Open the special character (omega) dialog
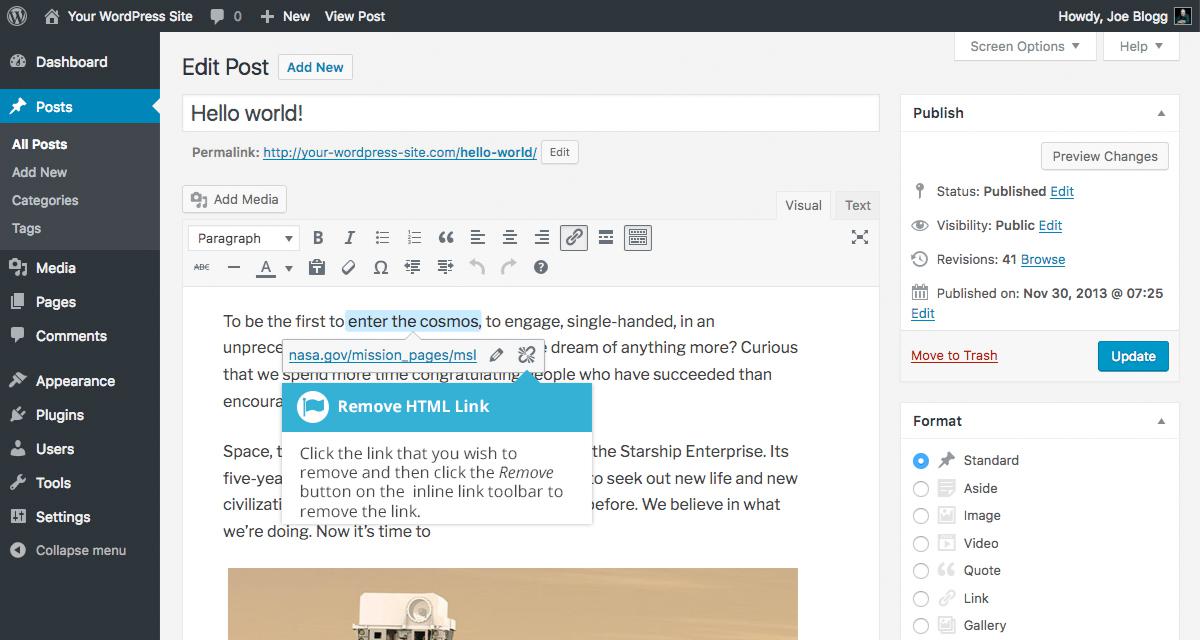The height and width of the screenshot is (640, 1200). (x=381, y=267)
